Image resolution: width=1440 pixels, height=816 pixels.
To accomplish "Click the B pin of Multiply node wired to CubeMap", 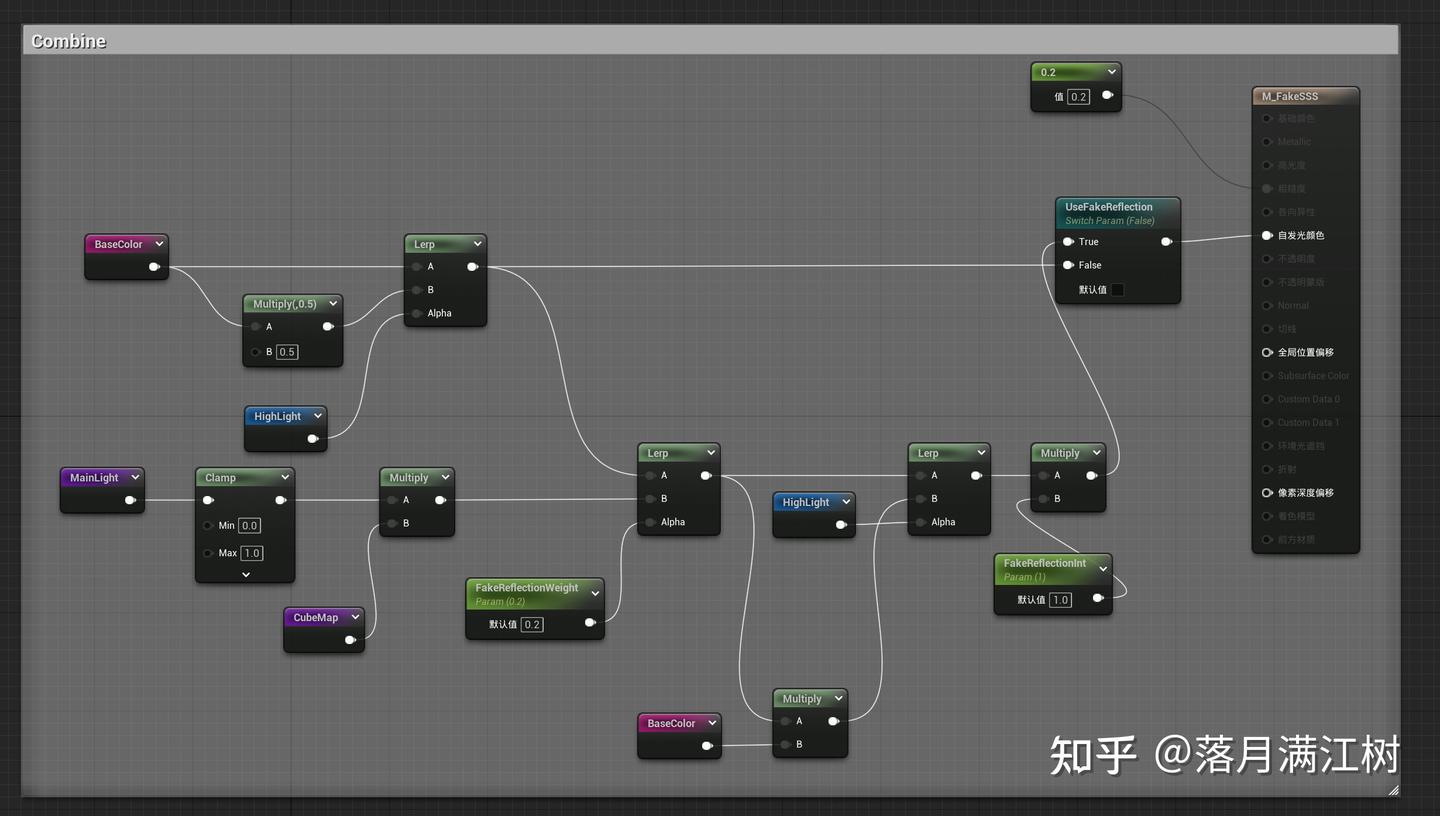I will [392, 523].
